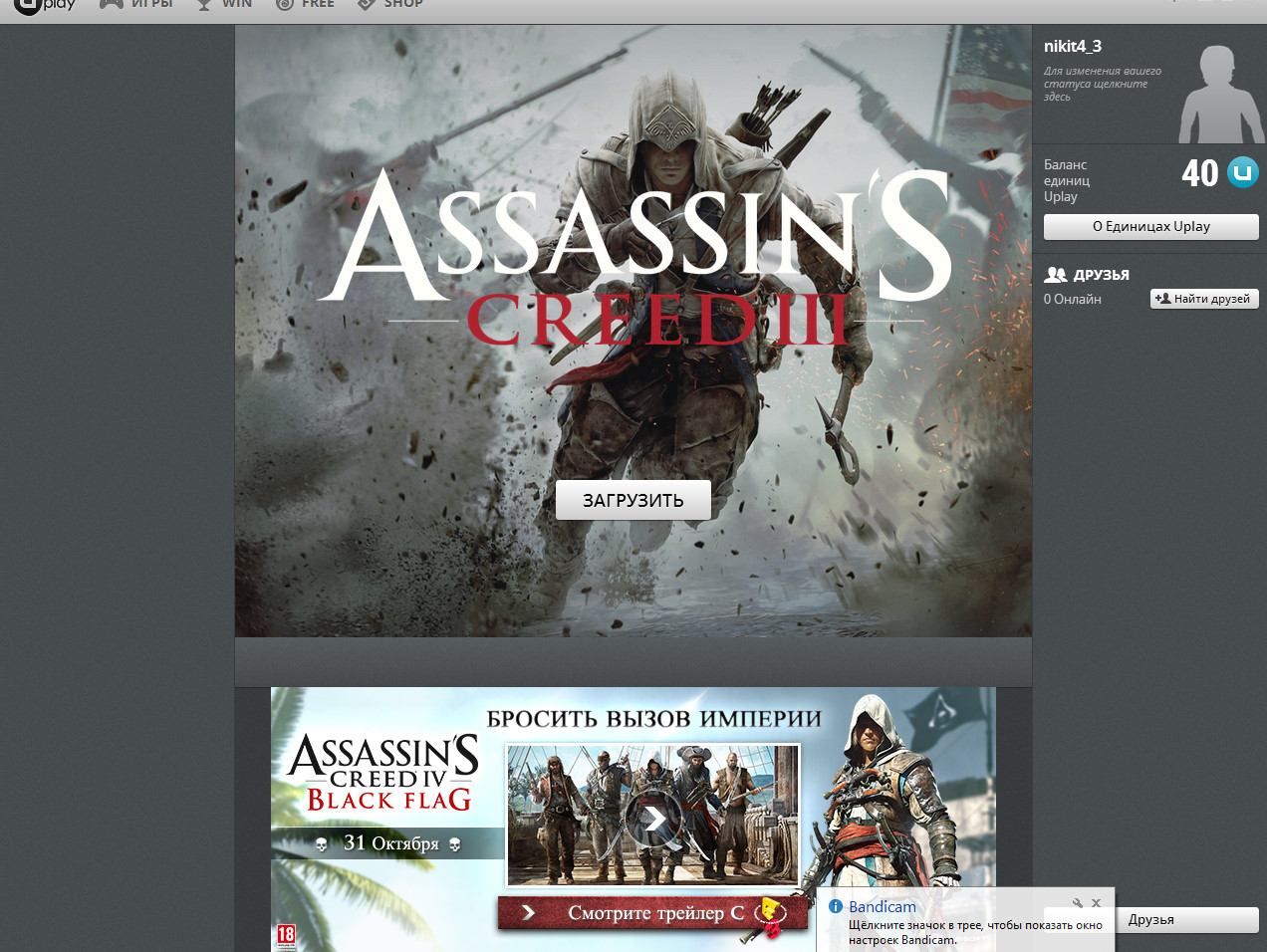Click the blue Uplay units coin icon

[1242, 172]
